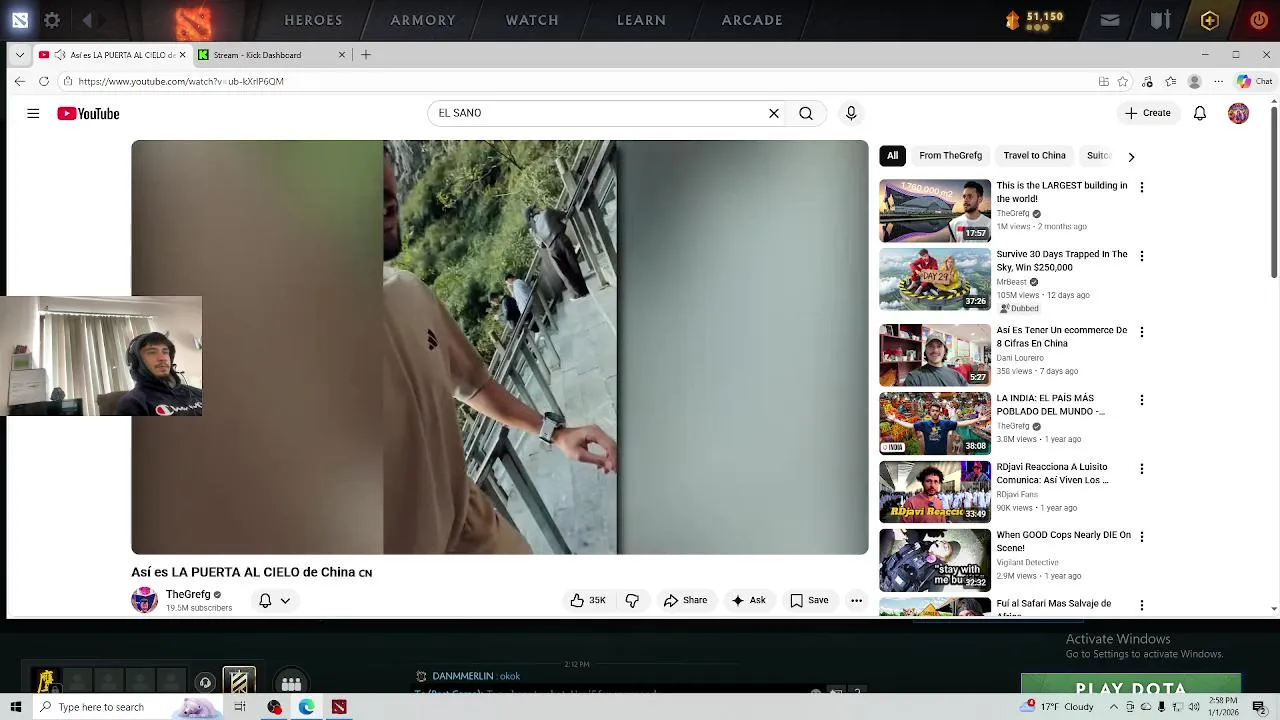1280x720 pixels.
Task: Open the Create button in YouTube header
Action: tap(1147, 113)
